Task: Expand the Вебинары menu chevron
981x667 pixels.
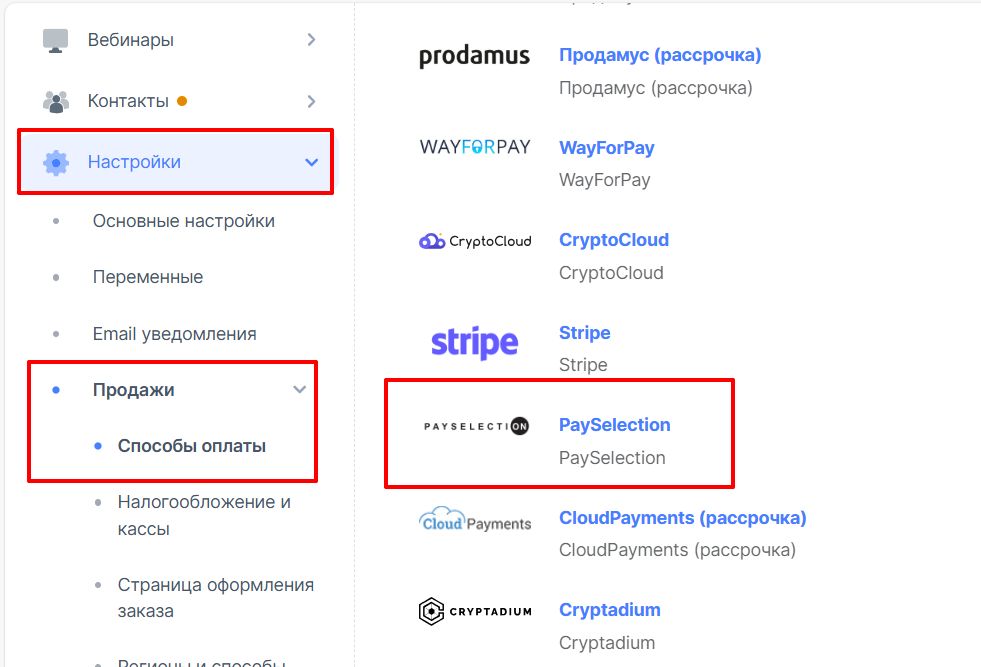Action: click(x=311, y=40)
